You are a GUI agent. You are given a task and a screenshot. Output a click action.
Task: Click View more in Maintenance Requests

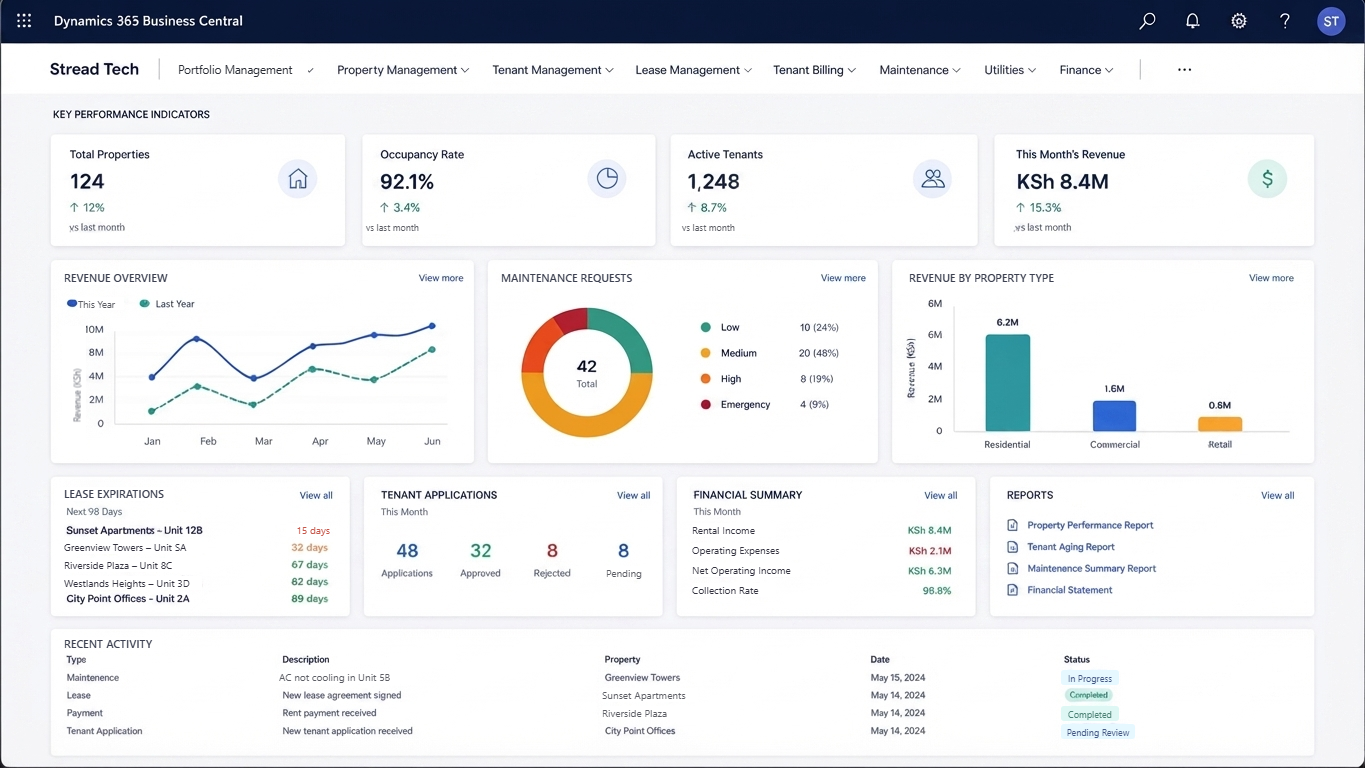843,278
